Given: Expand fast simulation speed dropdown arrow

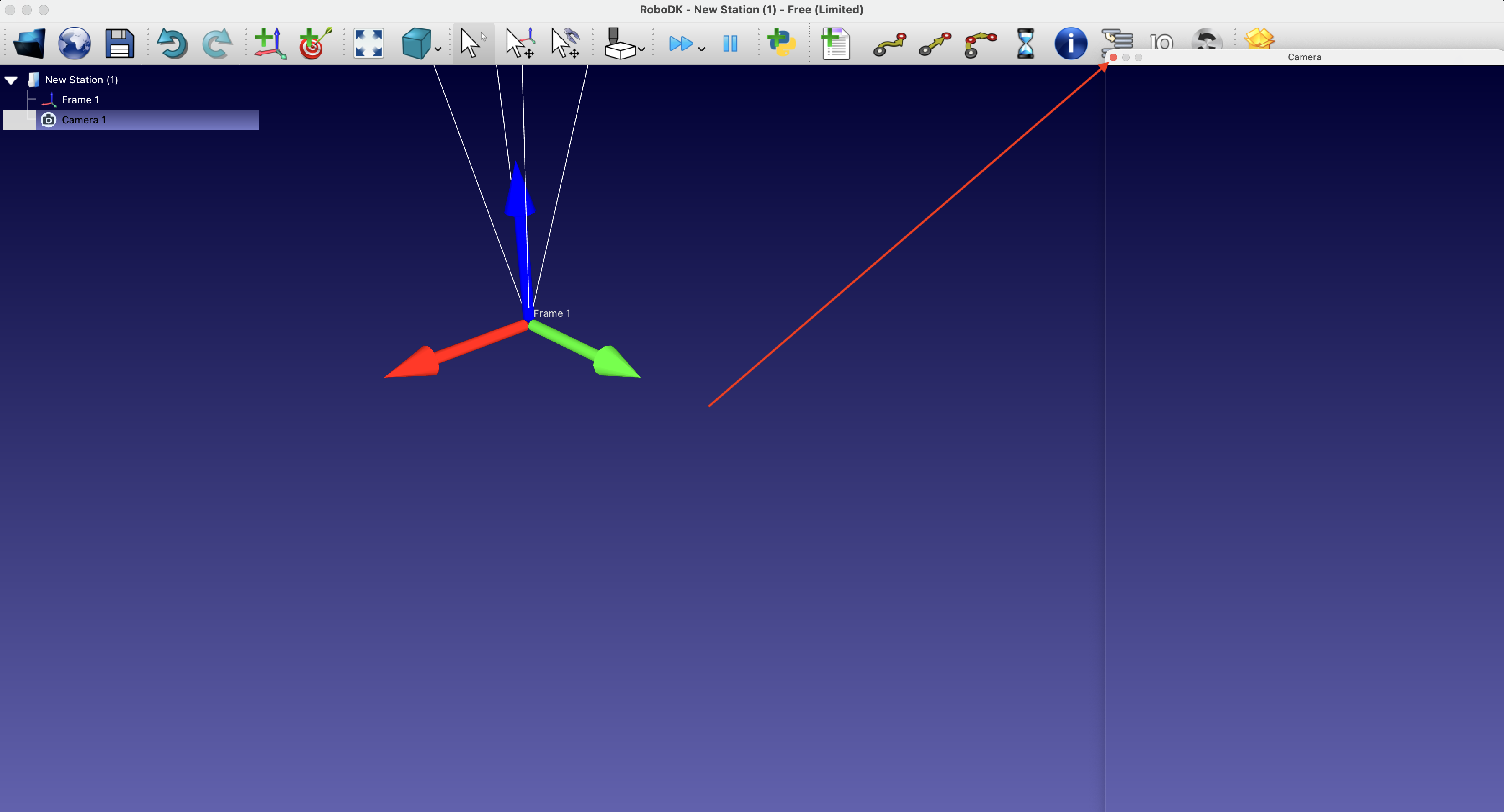Looking at the screenshot, I should 702,50.
